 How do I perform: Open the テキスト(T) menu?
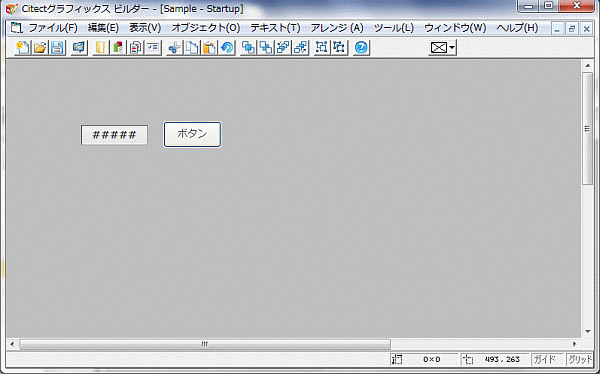[x=275, y=28]
